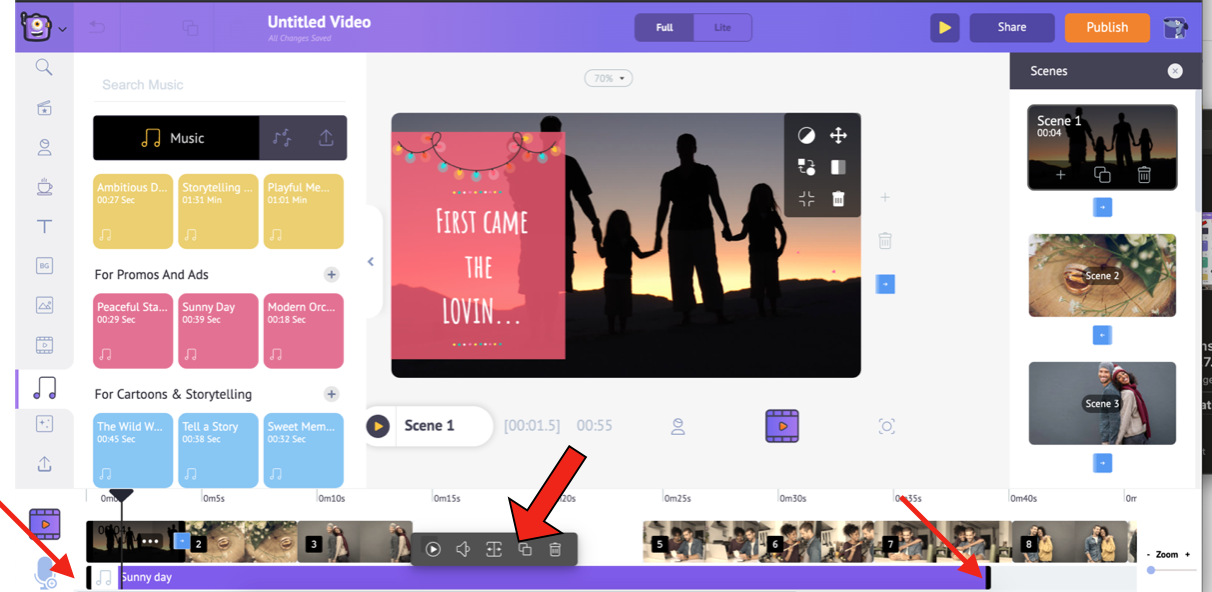Select the Scene 2 thumbnail
The width and height of the screenshot is (1212, 592).
(1102, 275)
